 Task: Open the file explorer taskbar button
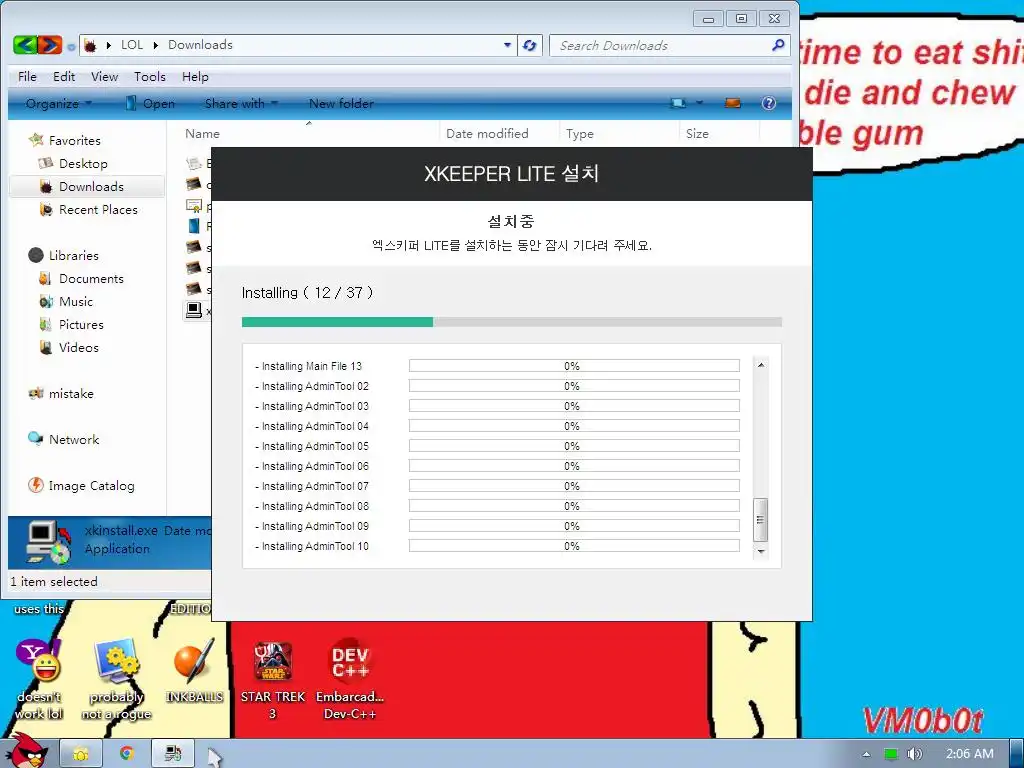(x=81, y=754)
